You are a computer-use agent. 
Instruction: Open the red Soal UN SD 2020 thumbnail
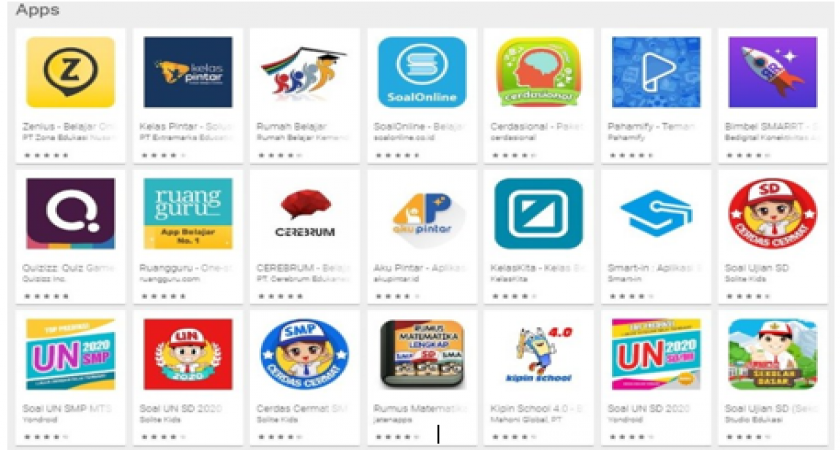(x=188, y=354)
